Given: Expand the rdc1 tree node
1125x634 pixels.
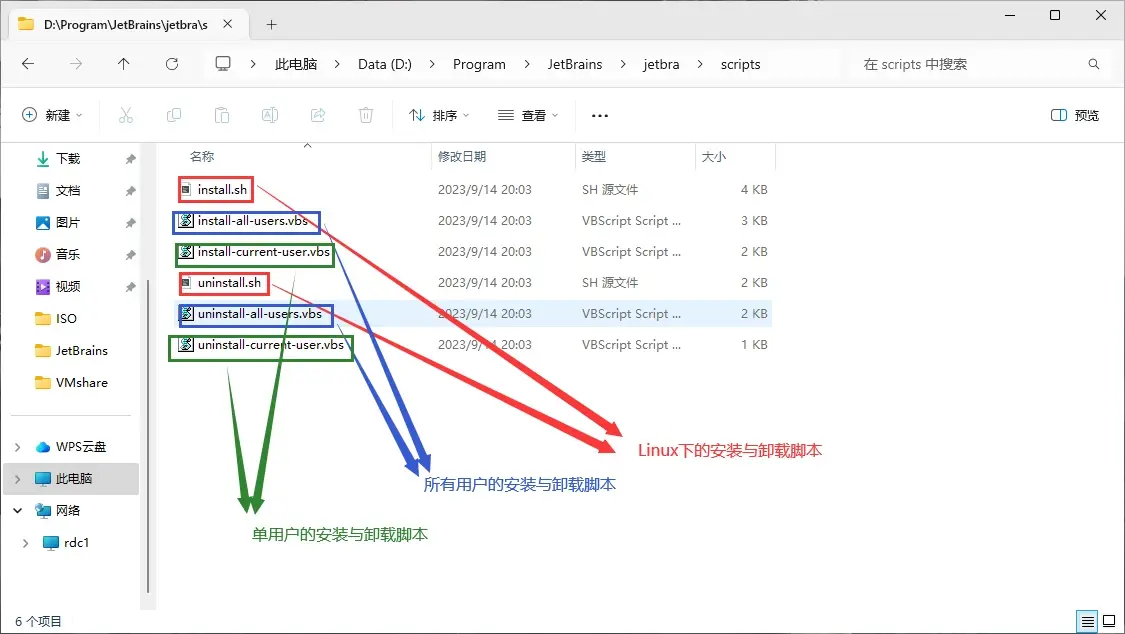Looking at the screenshot, I should click(25, 543).
